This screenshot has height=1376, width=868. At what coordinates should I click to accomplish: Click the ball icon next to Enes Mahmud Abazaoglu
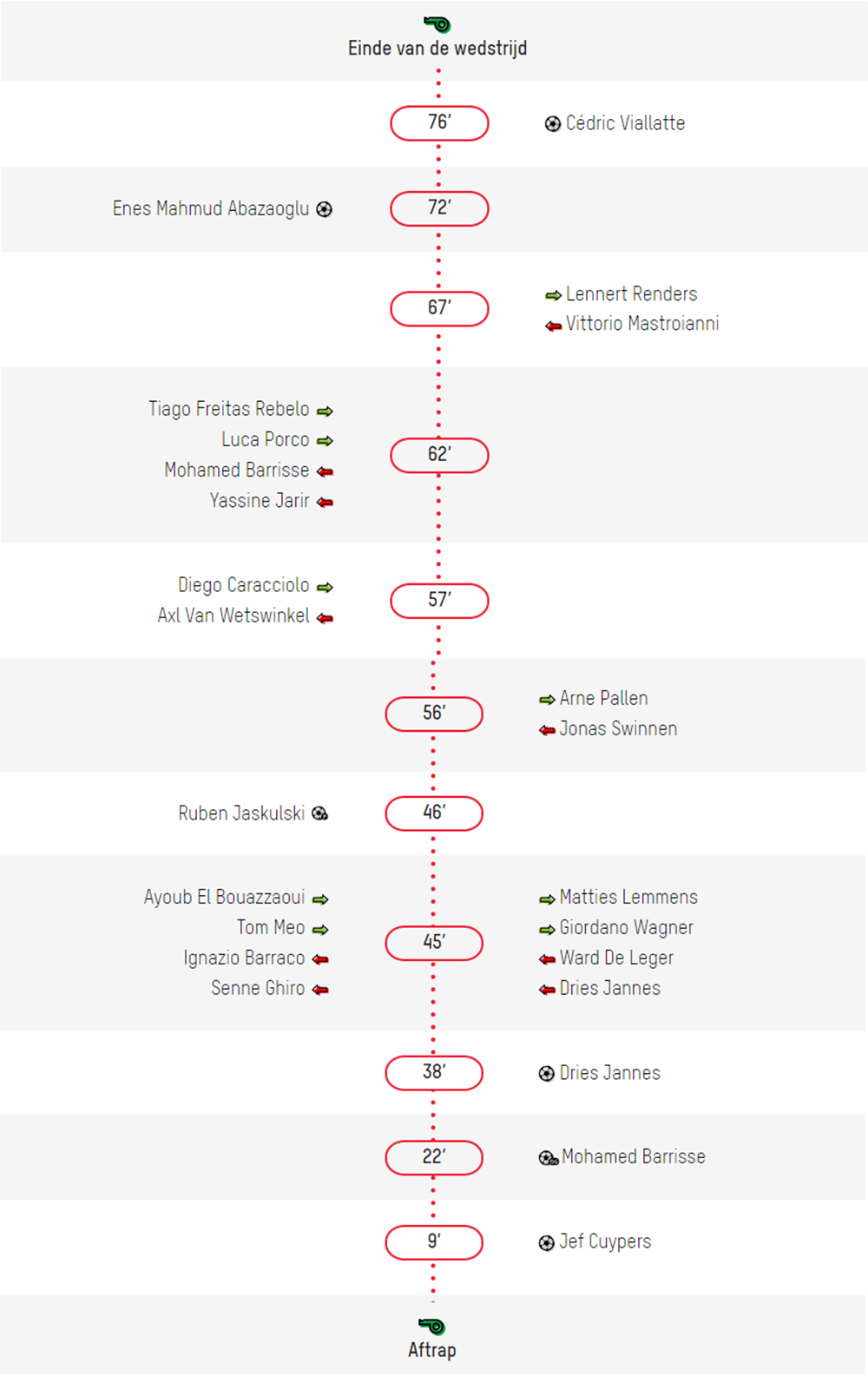click(x=325, y=209)
